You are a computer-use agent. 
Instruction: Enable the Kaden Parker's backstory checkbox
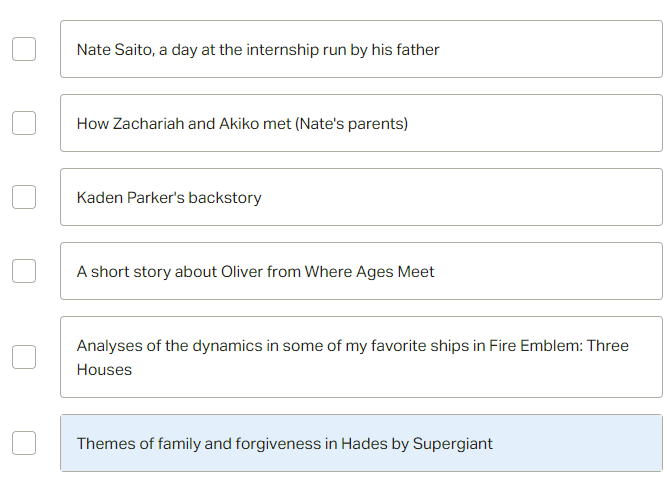click(24, 197)
